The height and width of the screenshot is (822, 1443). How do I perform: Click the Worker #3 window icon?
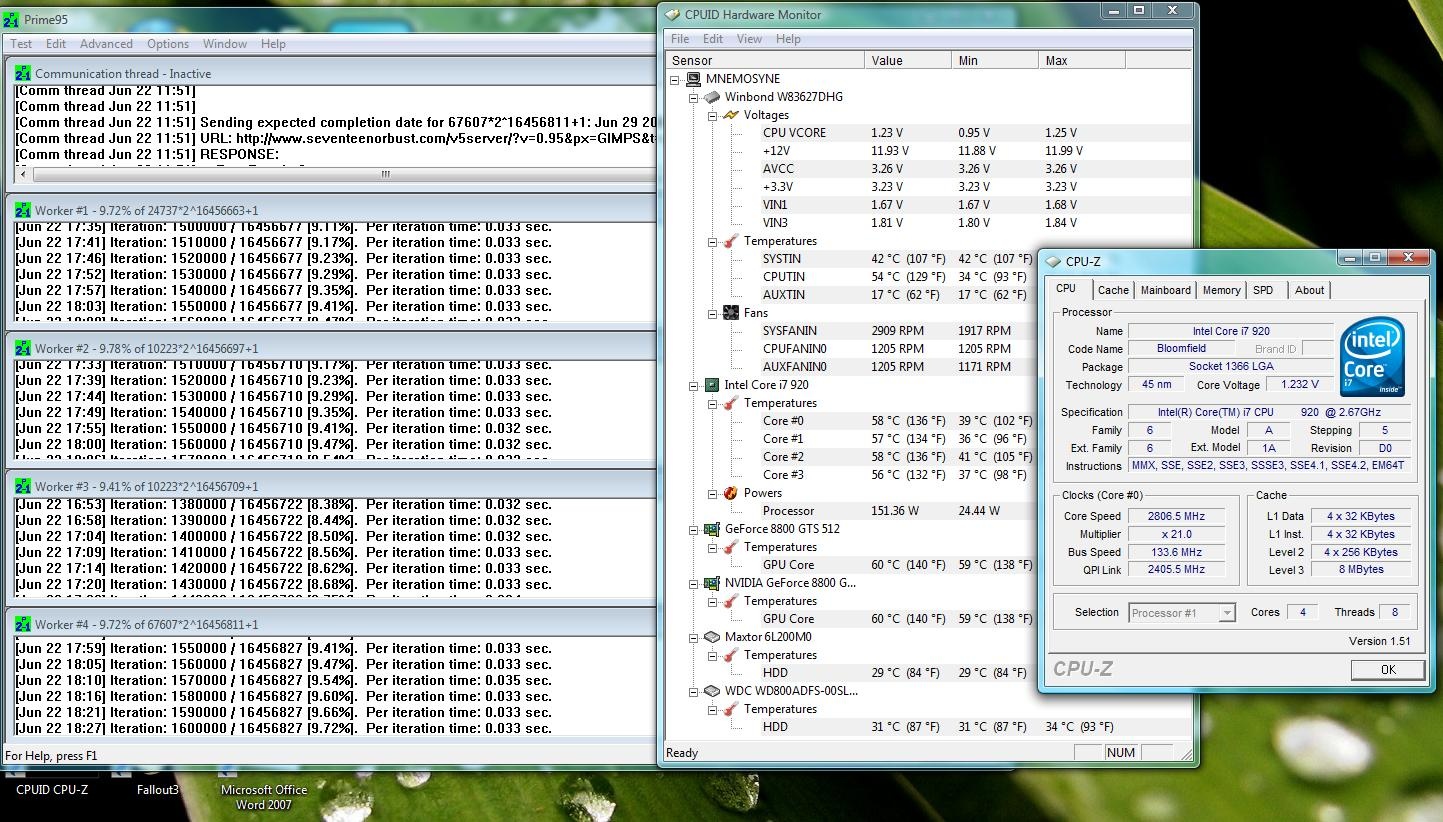tap(23, 486)
